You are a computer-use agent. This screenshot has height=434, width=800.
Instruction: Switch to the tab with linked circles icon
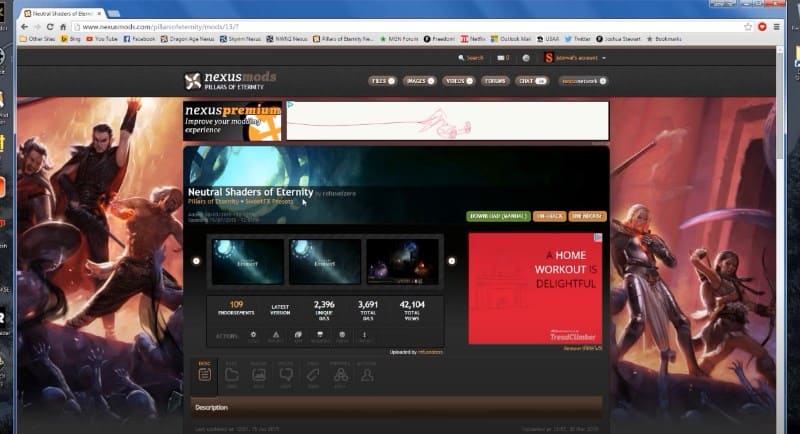340,375
